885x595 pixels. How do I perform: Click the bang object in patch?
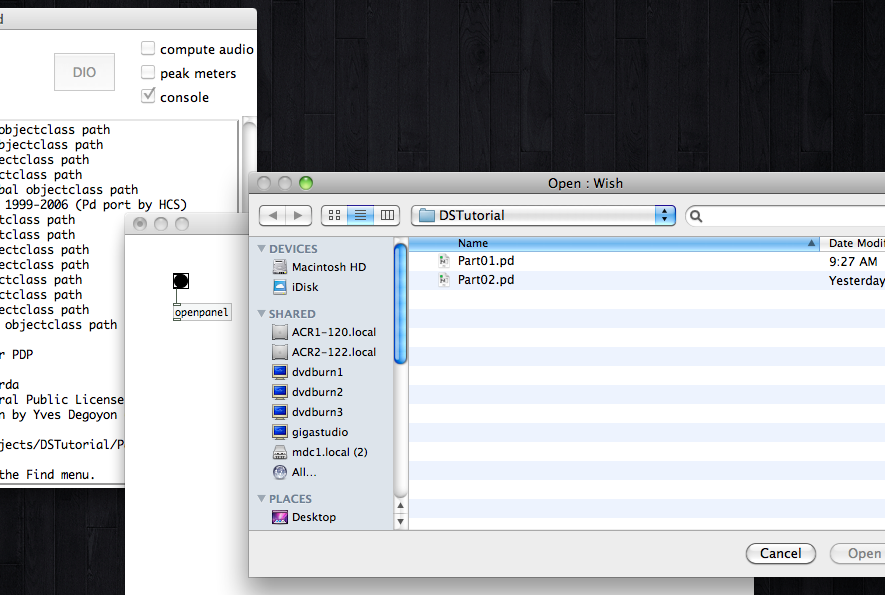[180, 281]
